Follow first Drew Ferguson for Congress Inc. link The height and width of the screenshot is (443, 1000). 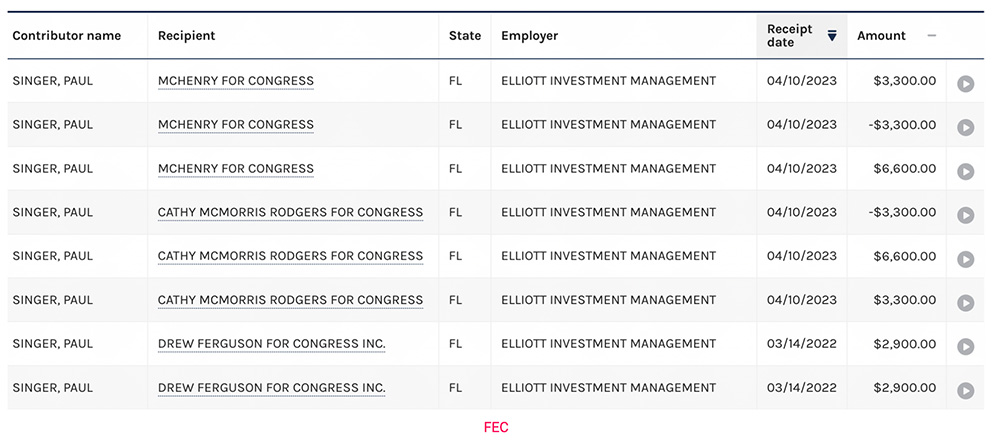coord(271,344)
